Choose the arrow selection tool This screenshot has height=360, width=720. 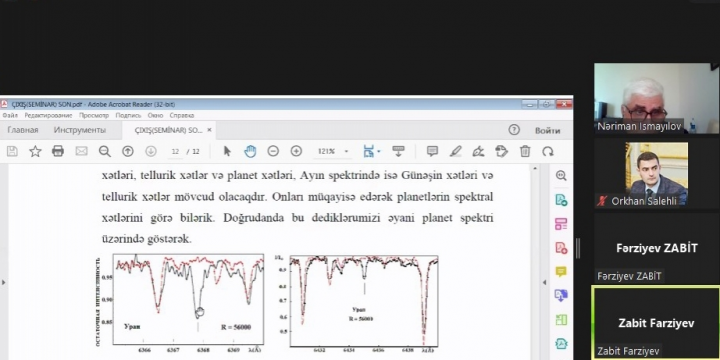pos(227,151)
